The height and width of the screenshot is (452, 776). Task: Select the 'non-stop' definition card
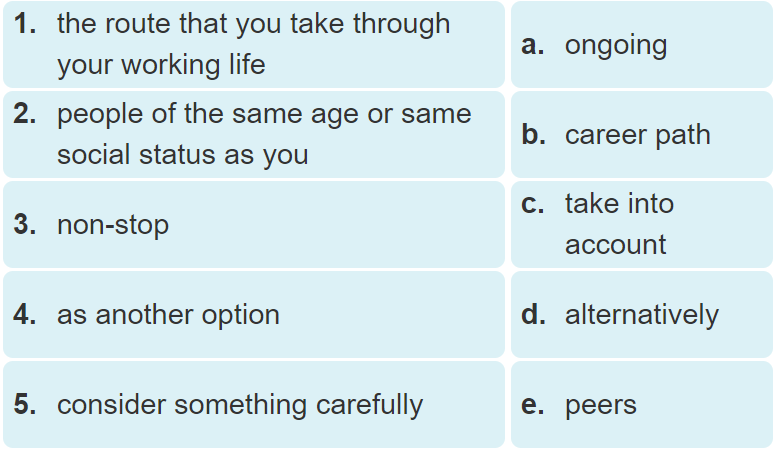coord(254,225)
